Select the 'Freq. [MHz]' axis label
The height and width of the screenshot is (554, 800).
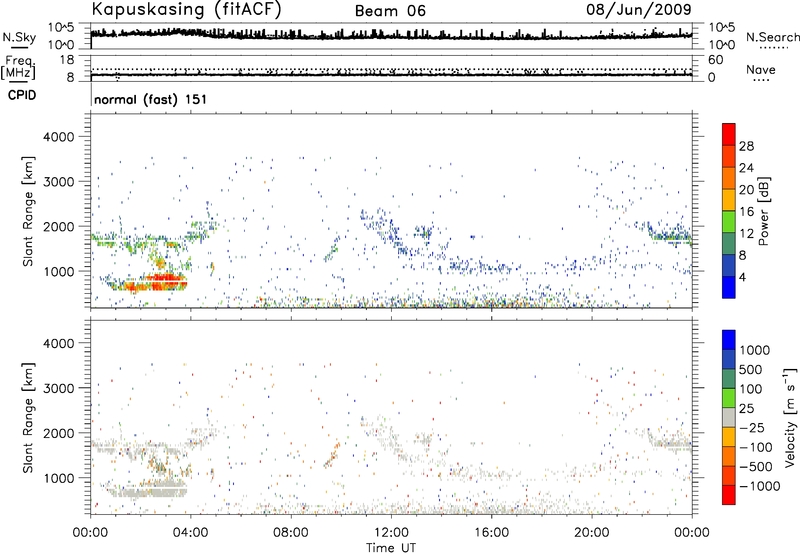[18, 68]
